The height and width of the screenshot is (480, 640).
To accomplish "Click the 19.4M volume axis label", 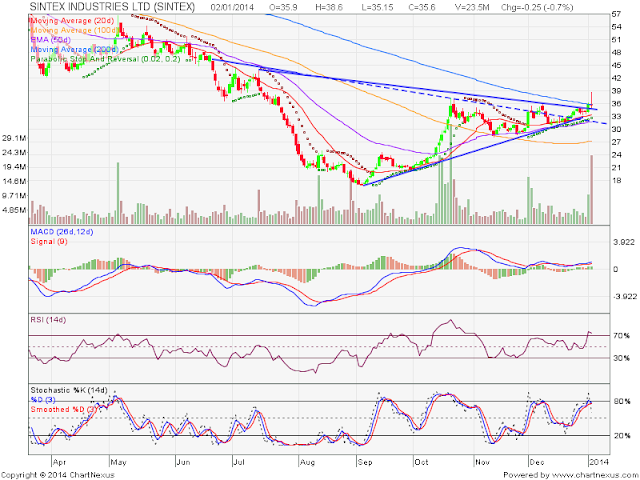I will pos(14,167).
